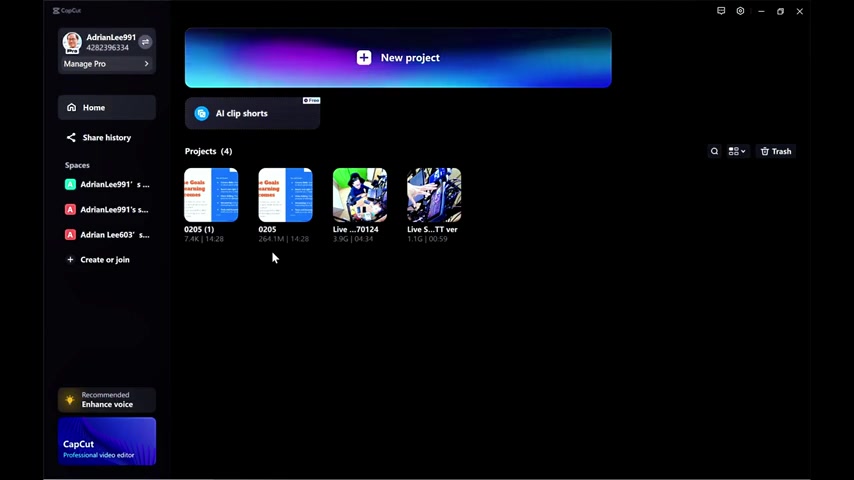Open the Adrian Lee603' s space
This screenshot has height=480, width=854.
point(107,235)
